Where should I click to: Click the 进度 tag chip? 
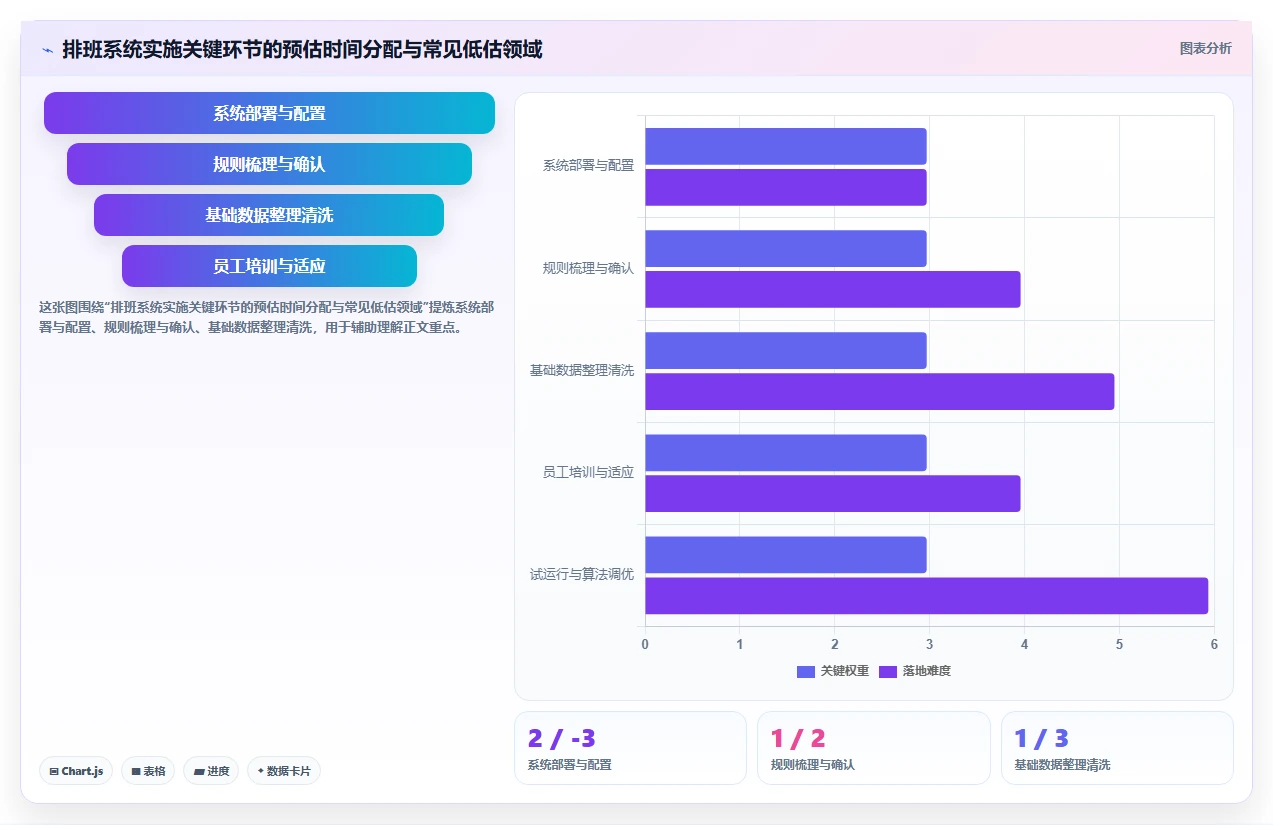coord(211,771)
